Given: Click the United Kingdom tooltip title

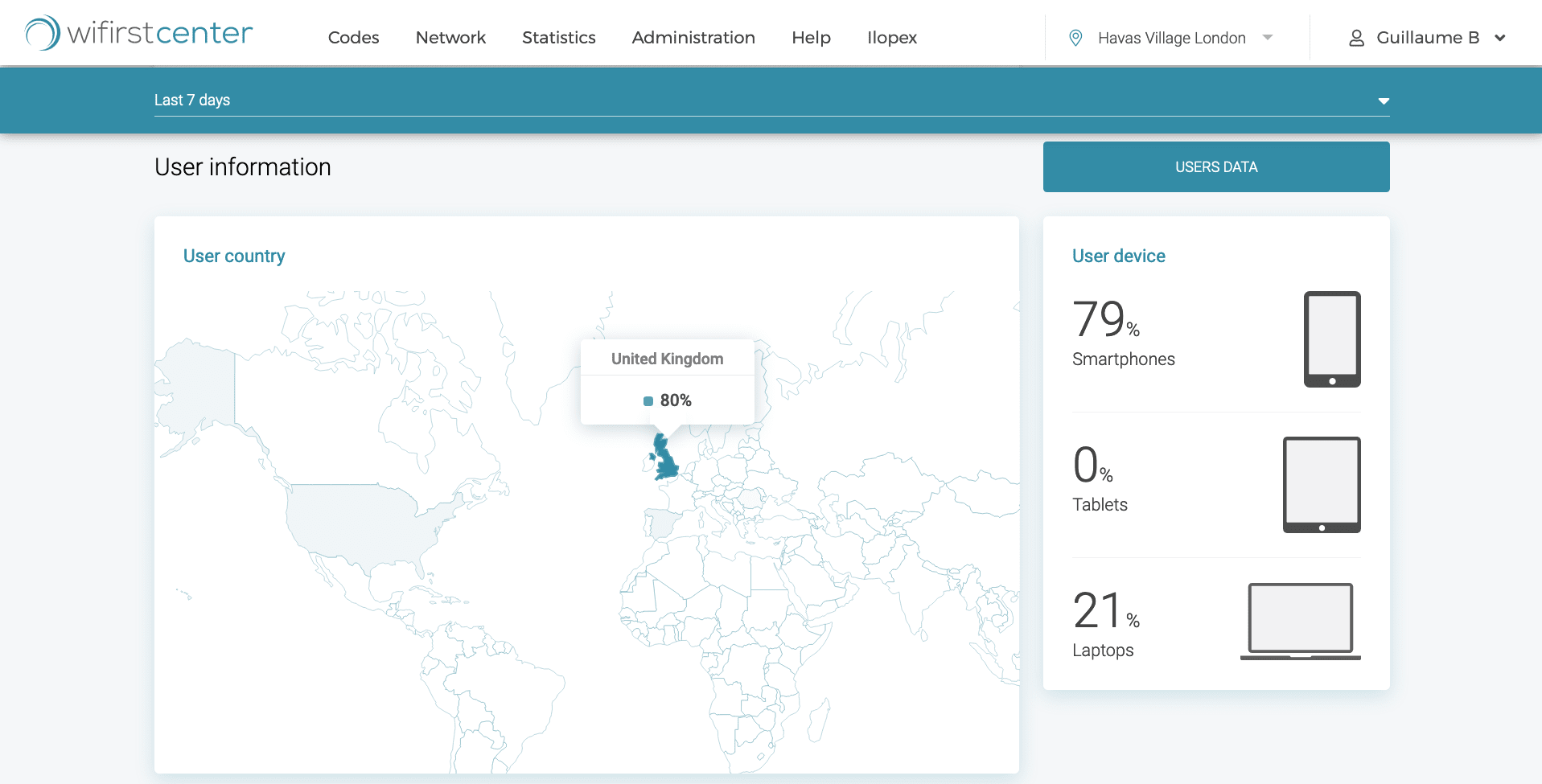Looking at the screenshot, I should [667, 359].
